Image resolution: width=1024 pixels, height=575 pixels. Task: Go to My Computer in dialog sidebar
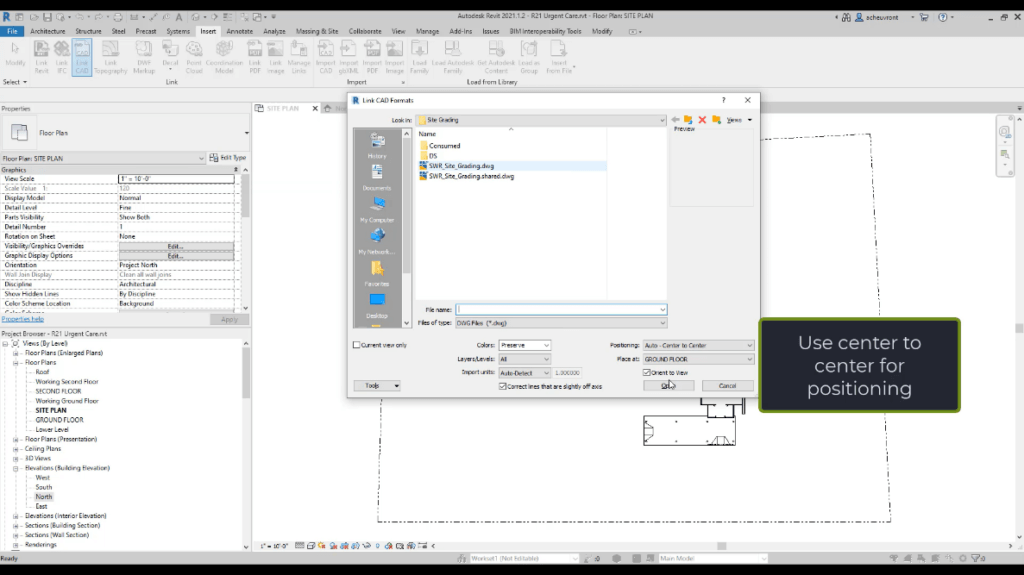[x=377, y=208]
